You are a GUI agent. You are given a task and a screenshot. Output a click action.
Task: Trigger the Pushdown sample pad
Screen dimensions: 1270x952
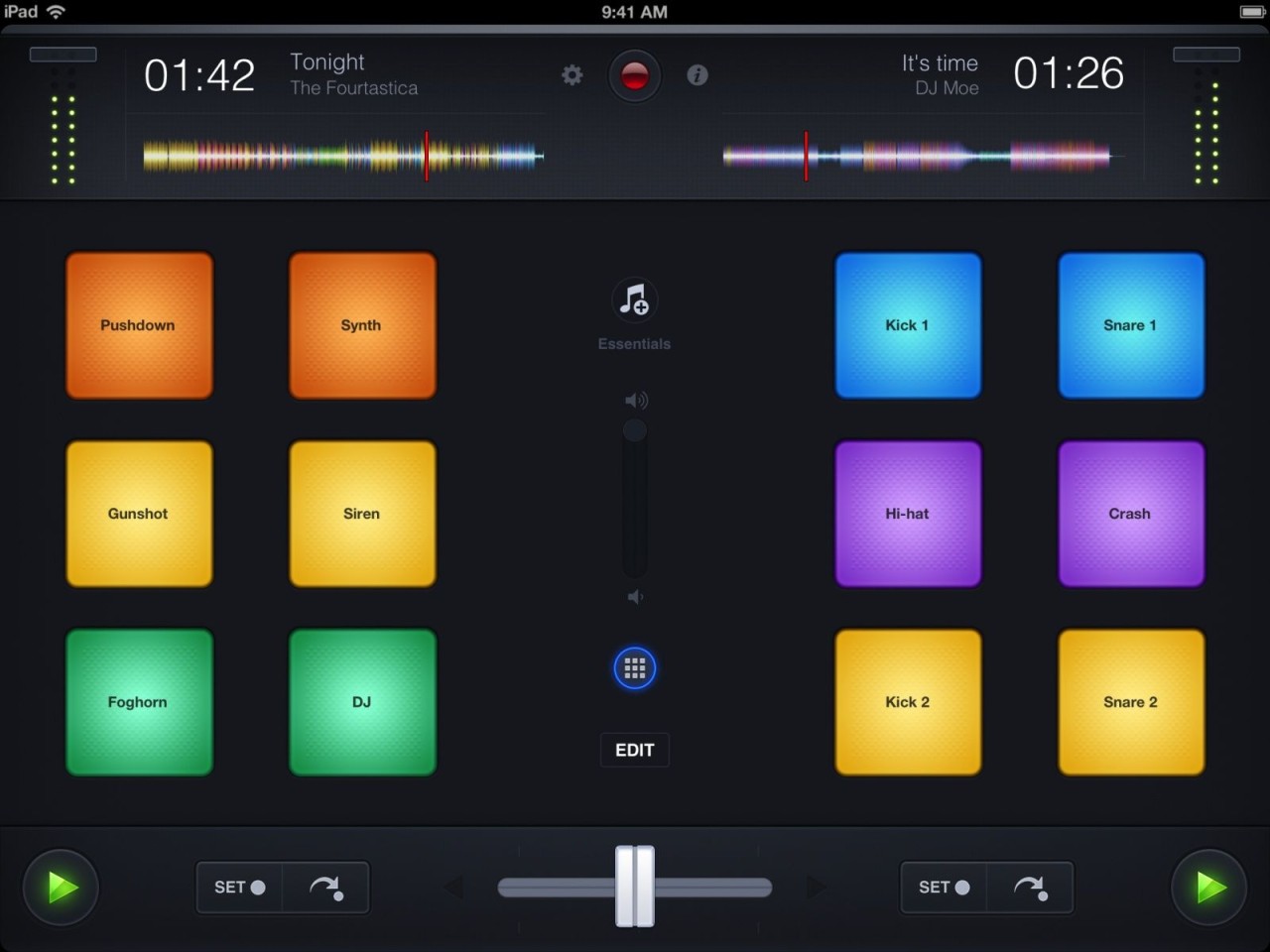(x=139, y=324)
